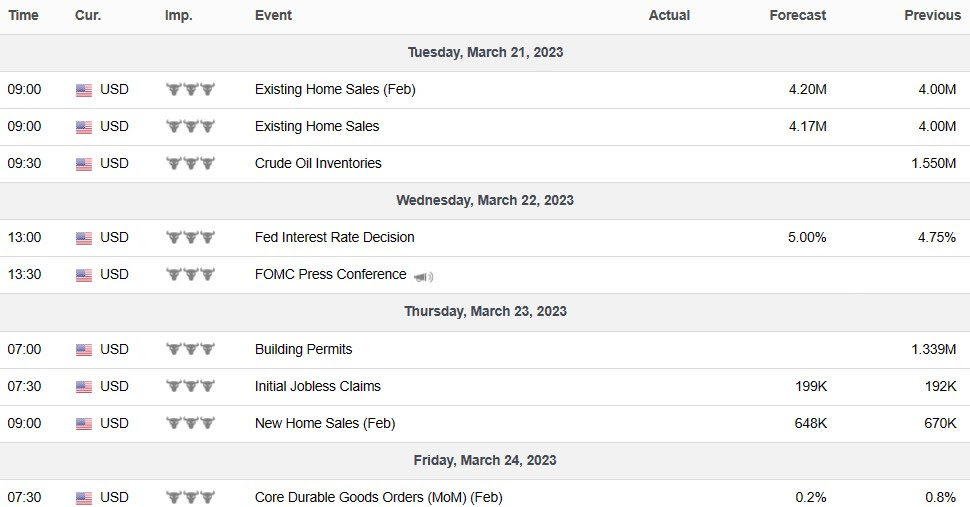This screenshot has height=507, width=970.
Task: Click the Time column header
Action: 23,15
